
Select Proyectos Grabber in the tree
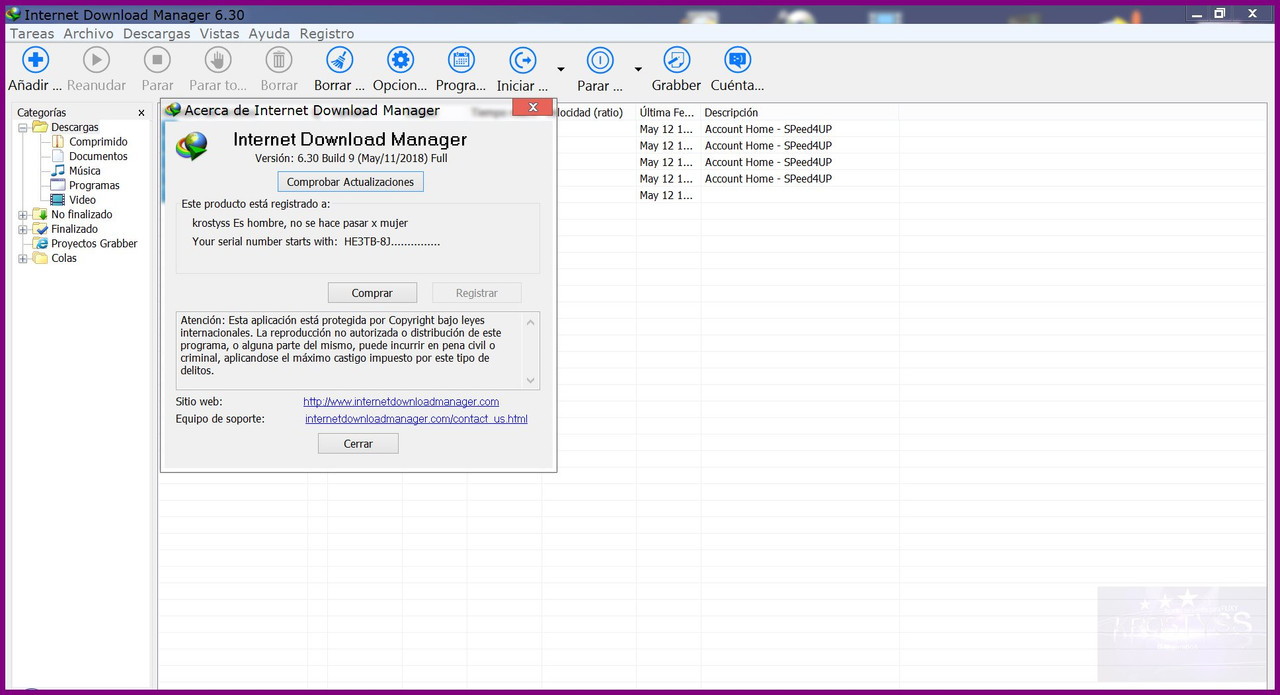pyautogui.click(x=94, y=243)
